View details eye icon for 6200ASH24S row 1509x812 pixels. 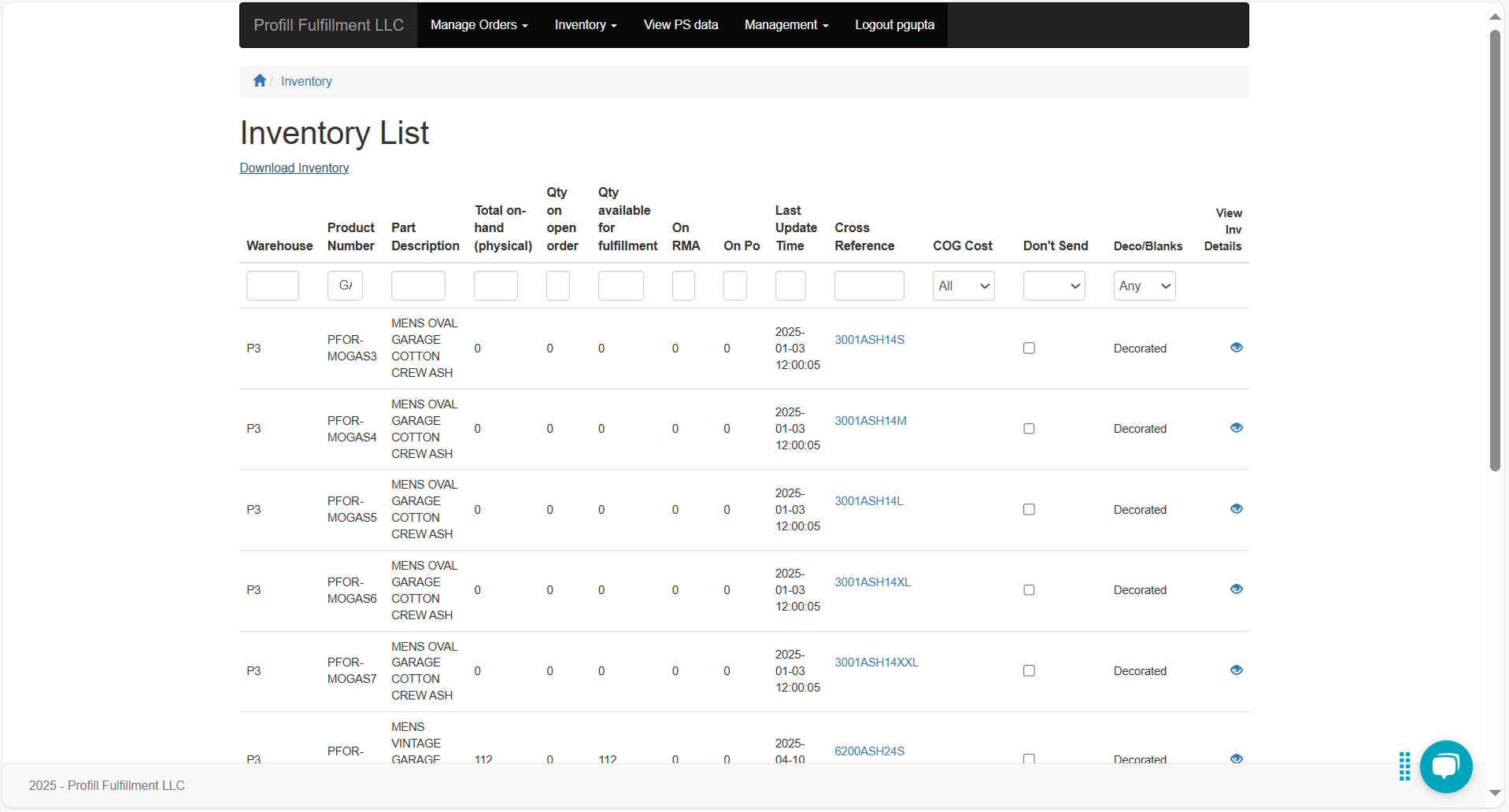(x=1237, y=758)
